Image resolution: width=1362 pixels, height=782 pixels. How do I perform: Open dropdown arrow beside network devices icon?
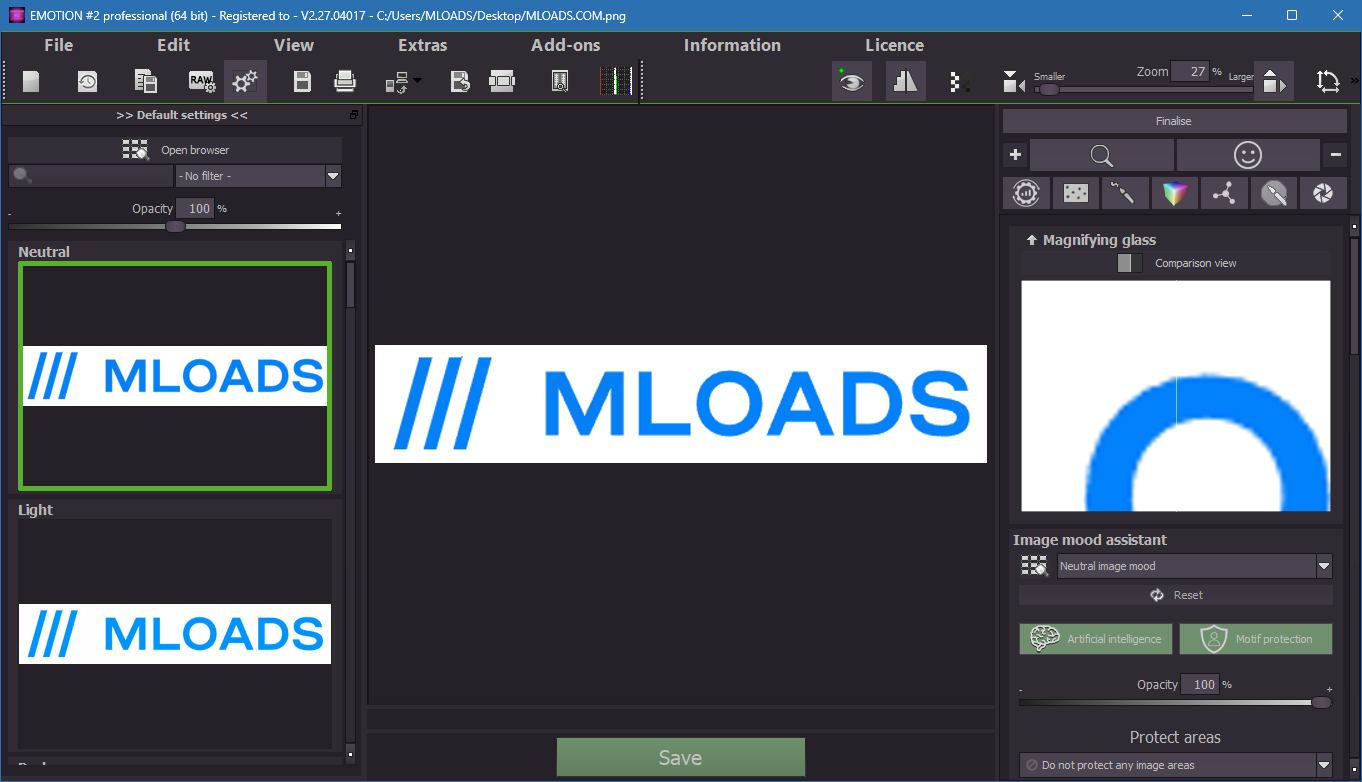(417, 81)
